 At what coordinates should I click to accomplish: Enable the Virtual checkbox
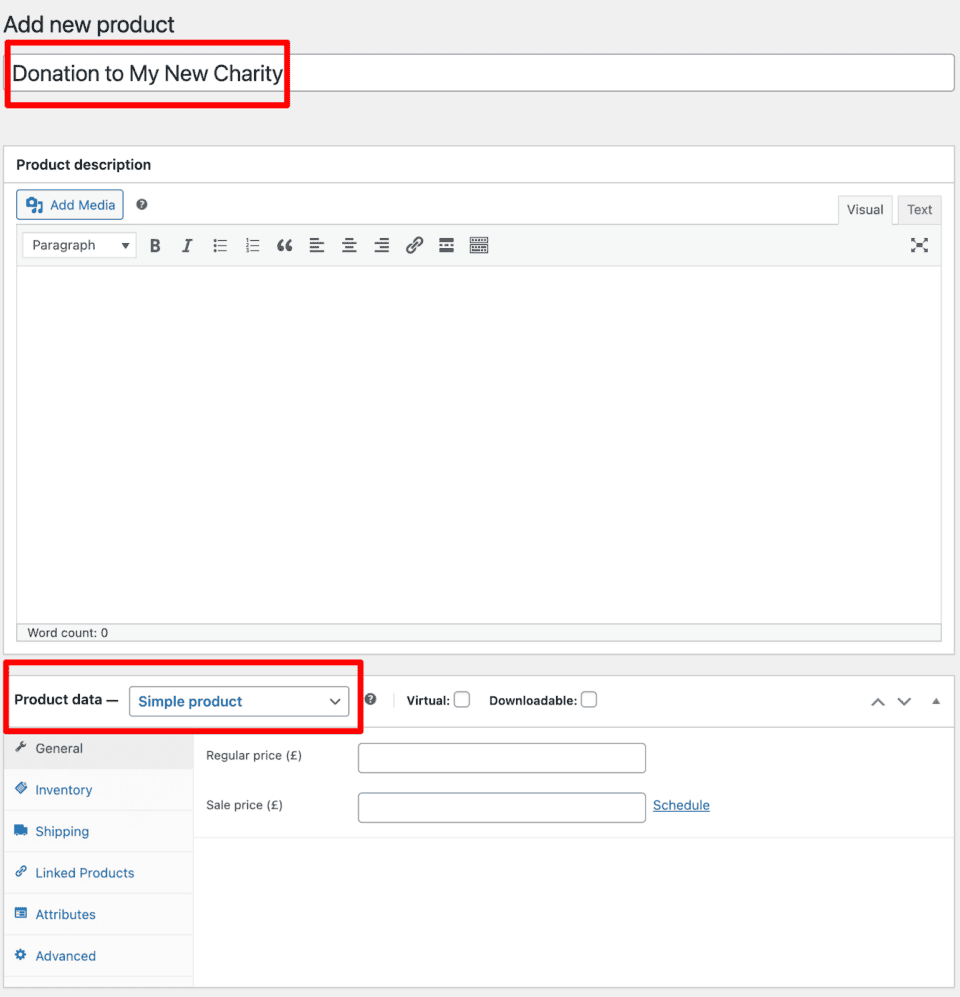click(462, 700)
